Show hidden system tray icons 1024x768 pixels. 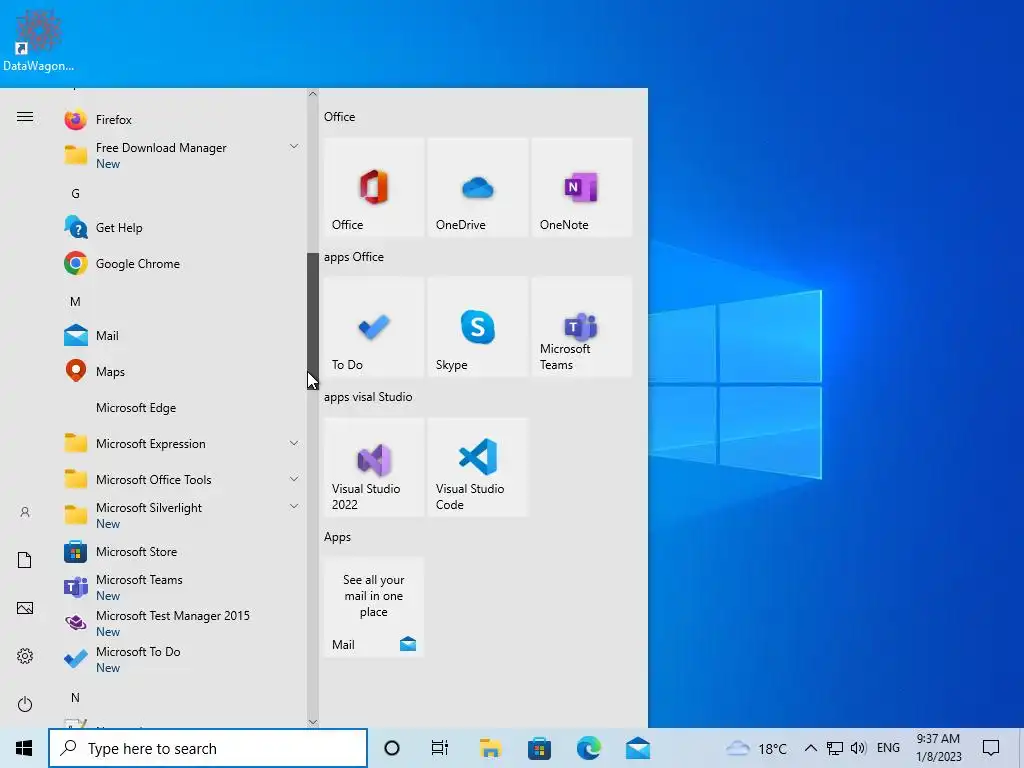click(810, 748)
